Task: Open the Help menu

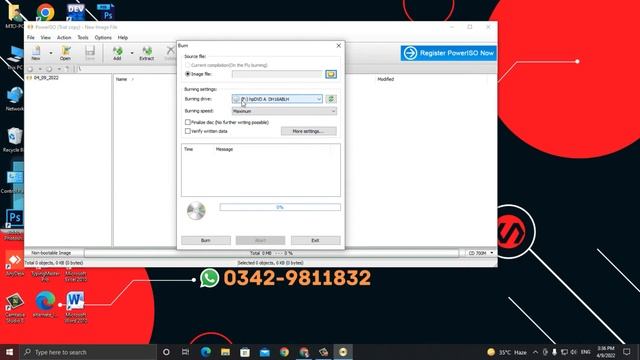Action: (123, 38)
